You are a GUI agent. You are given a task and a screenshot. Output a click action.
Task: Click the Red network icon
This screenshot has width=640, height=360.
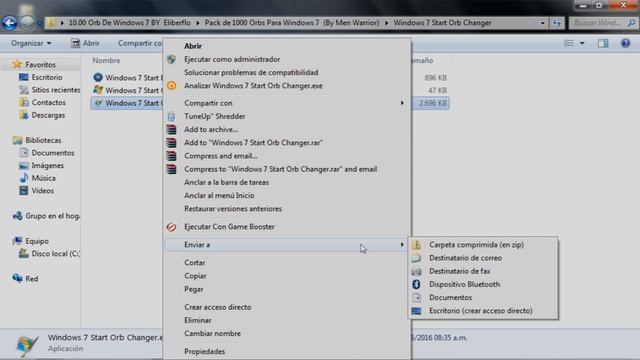[17, 279]
